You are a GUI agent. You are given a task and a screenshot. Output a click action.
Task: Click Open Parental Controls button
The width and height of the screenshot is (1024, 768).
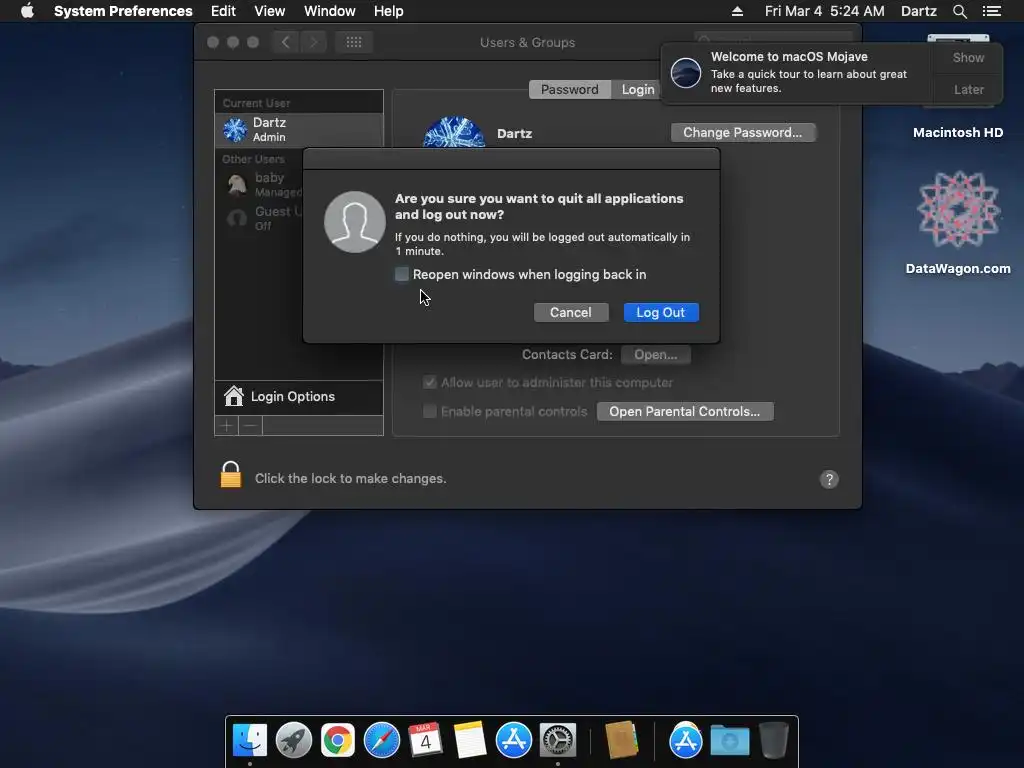pyautogui.click(x=685, y=411)
